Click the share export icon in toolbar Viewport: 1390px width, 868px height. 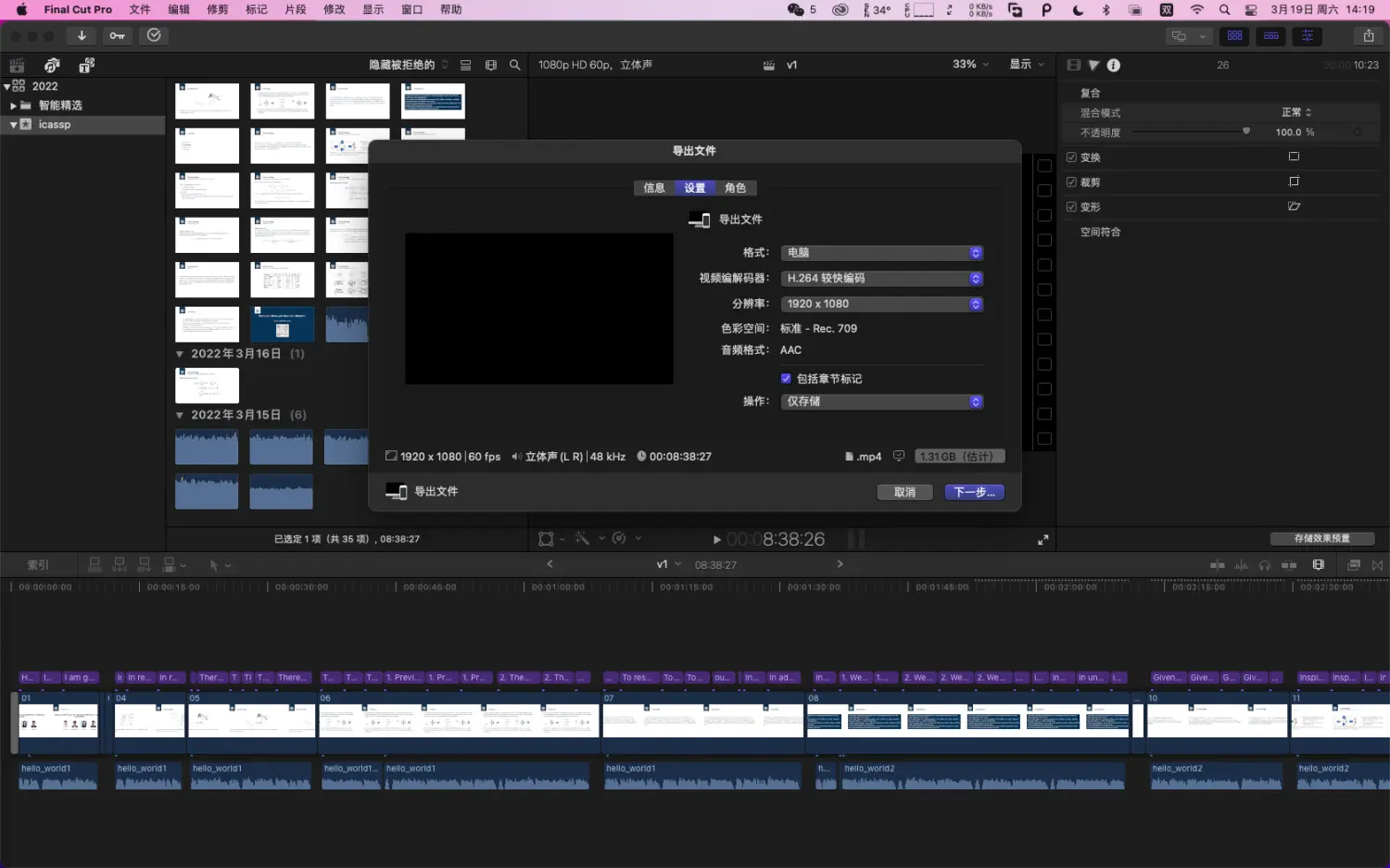click(x=1368, y=36)
